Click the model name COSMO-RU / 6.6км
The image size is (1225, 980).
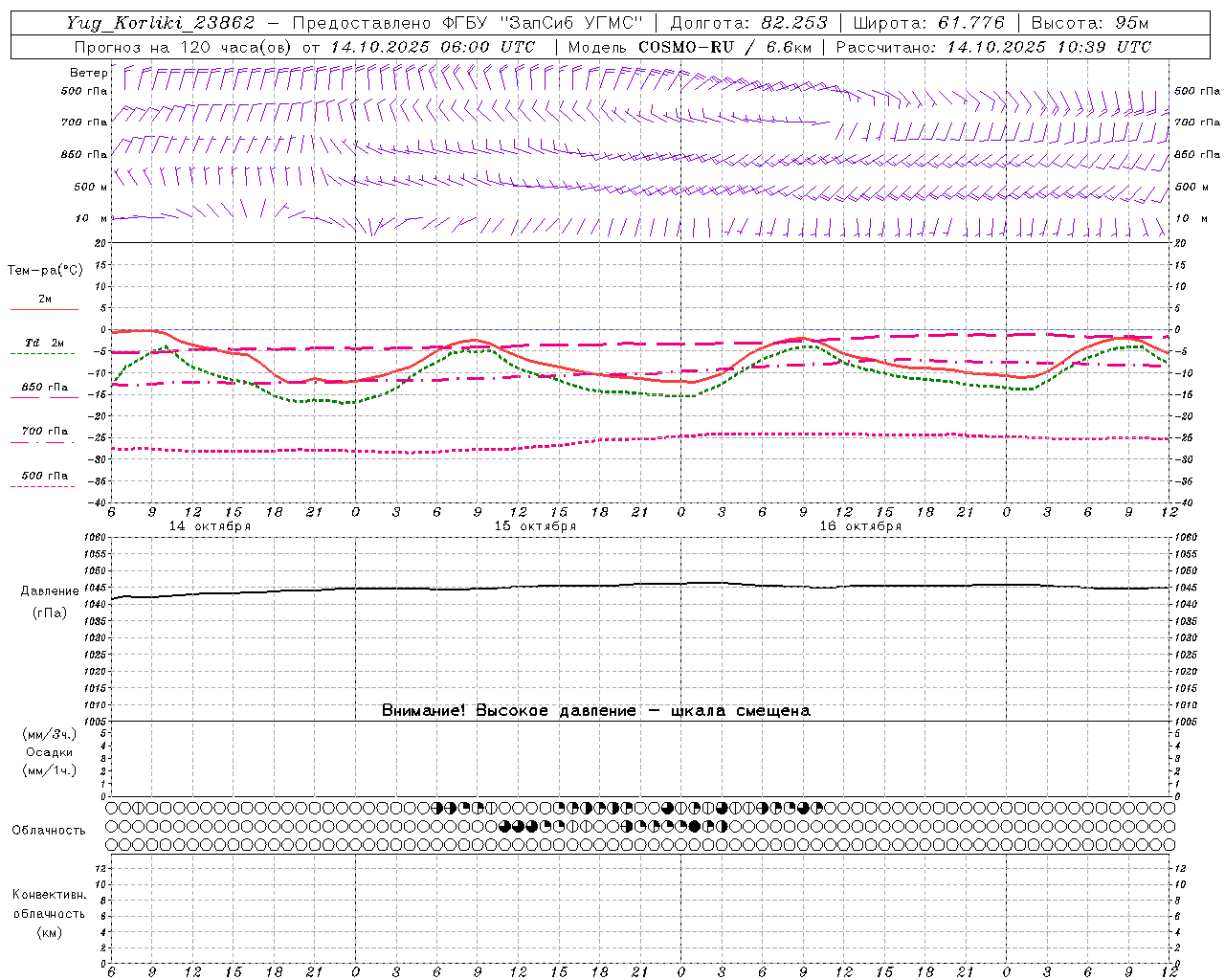click(x=724, y=47)
